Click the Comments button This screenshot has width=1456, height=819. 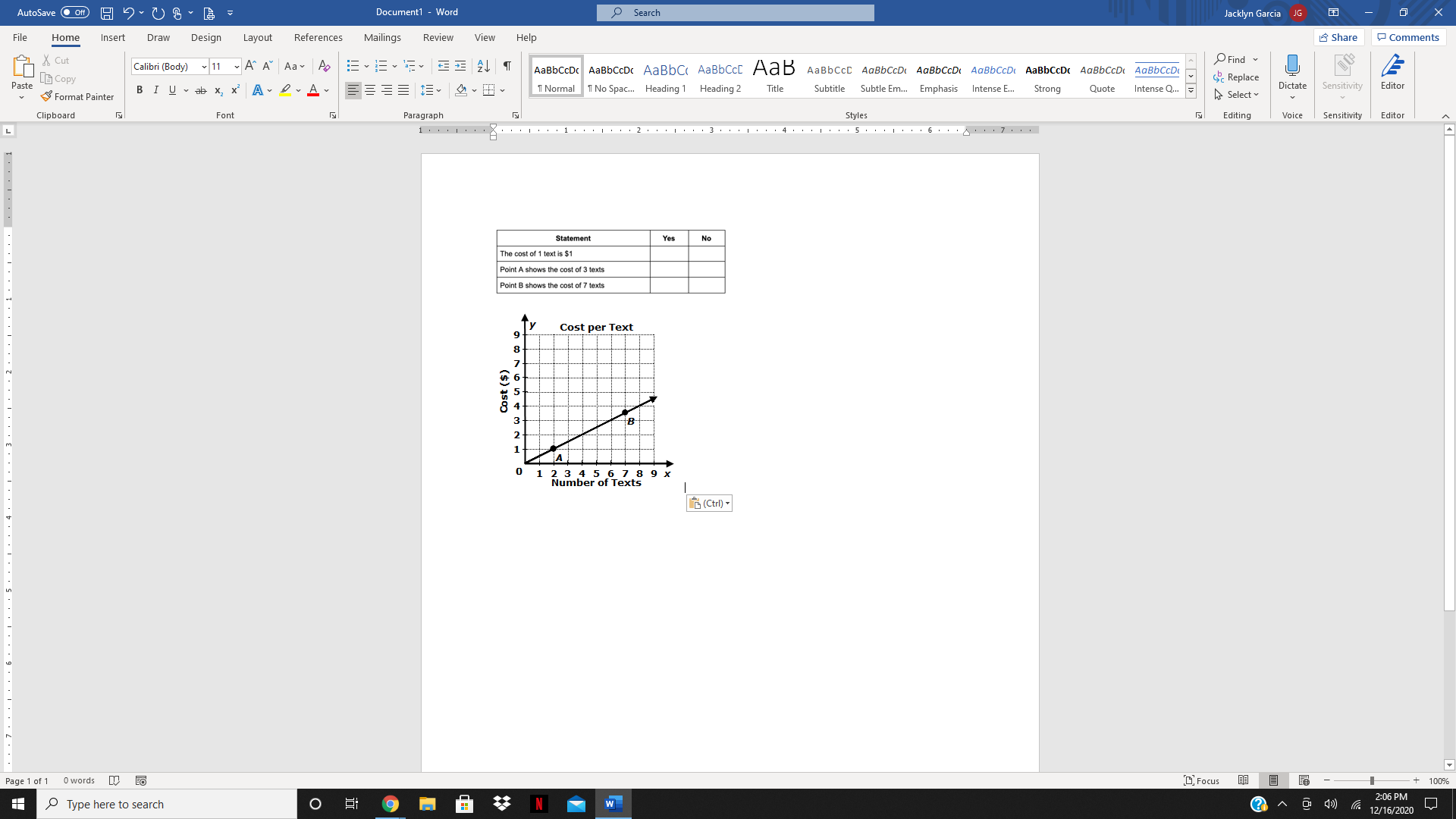tap(1408, 37)
